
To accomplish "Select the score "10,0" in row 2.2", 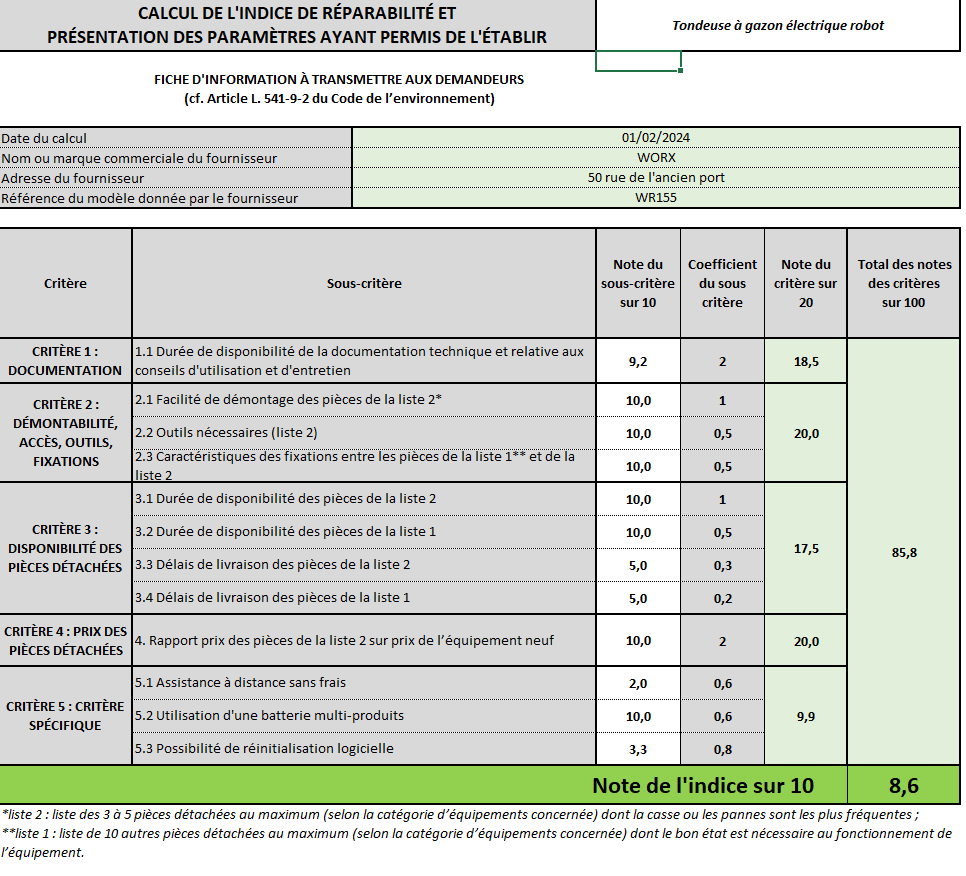I will coord(638,434).
